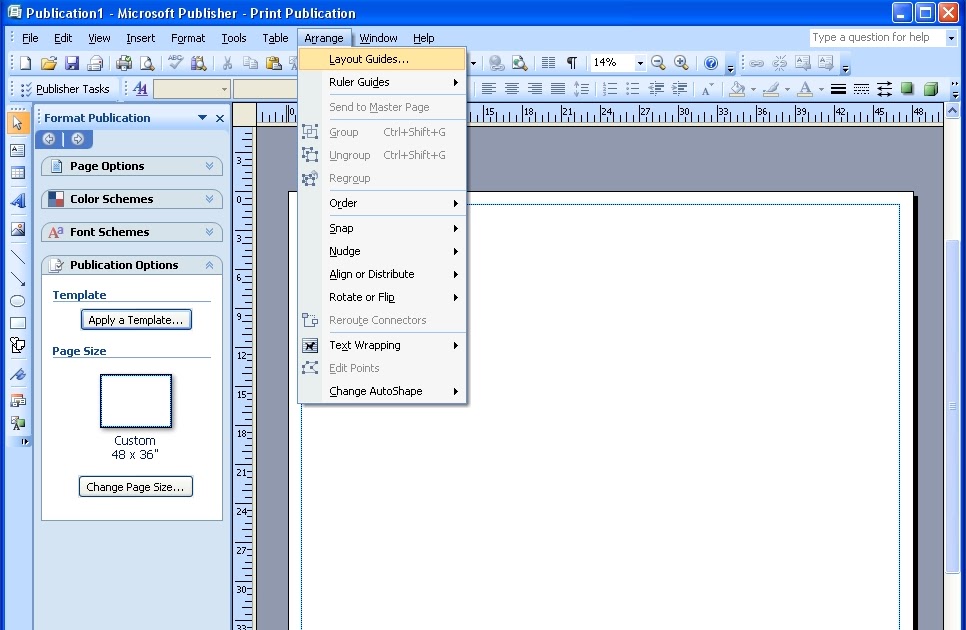
Task: Click Align Text Right icon
Action: [535, 89]
